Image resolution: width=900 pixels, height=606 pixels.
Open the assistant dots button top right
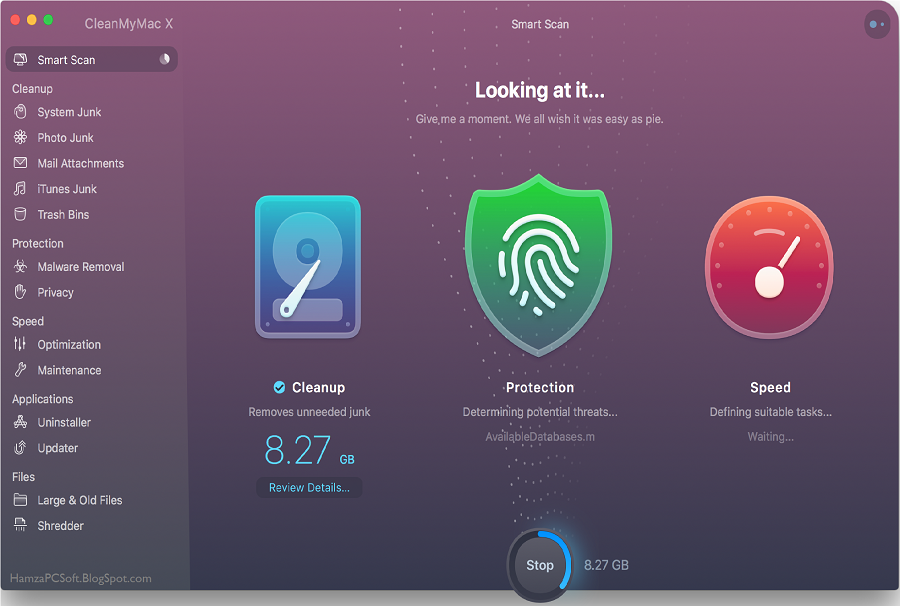[877, 25]
